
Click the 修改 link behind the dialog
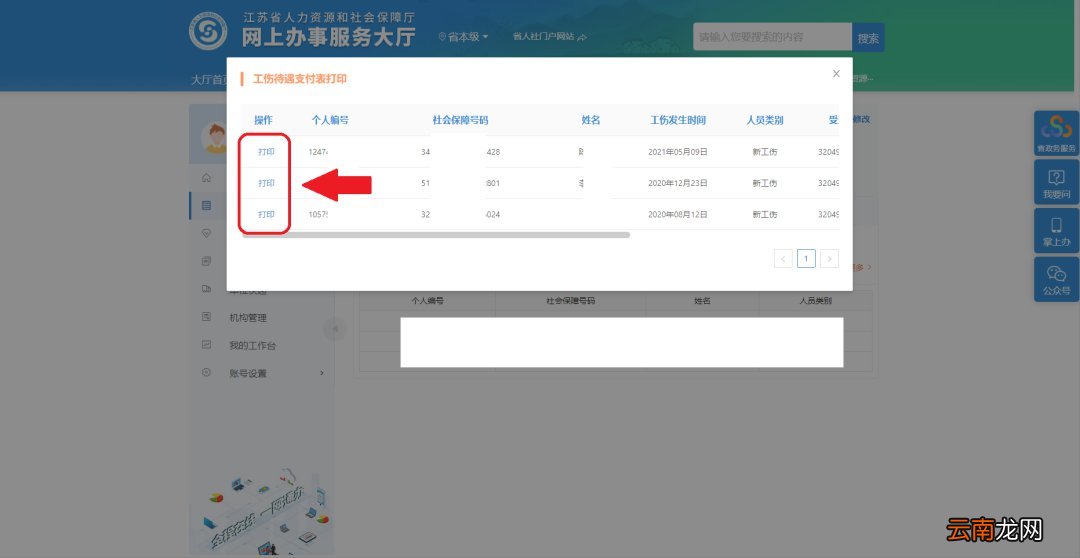point(862,119)
